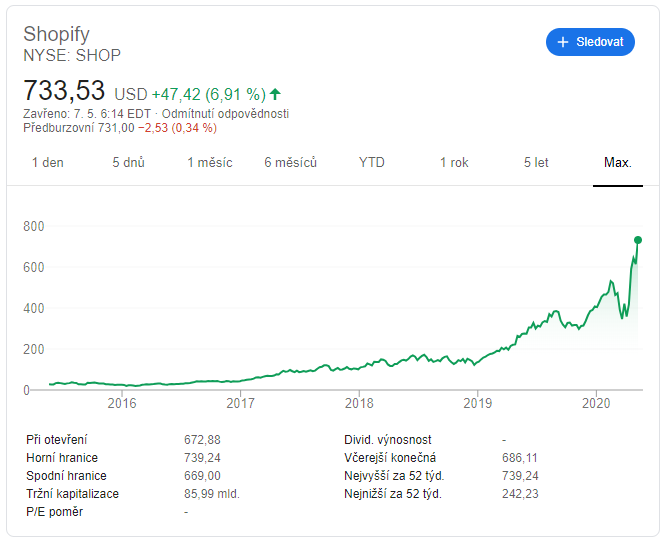Screen dimensions: 665x545
Task: Open the Odmítnutí odpovědnosti disclaimer link
Action: tap(225, 114)
